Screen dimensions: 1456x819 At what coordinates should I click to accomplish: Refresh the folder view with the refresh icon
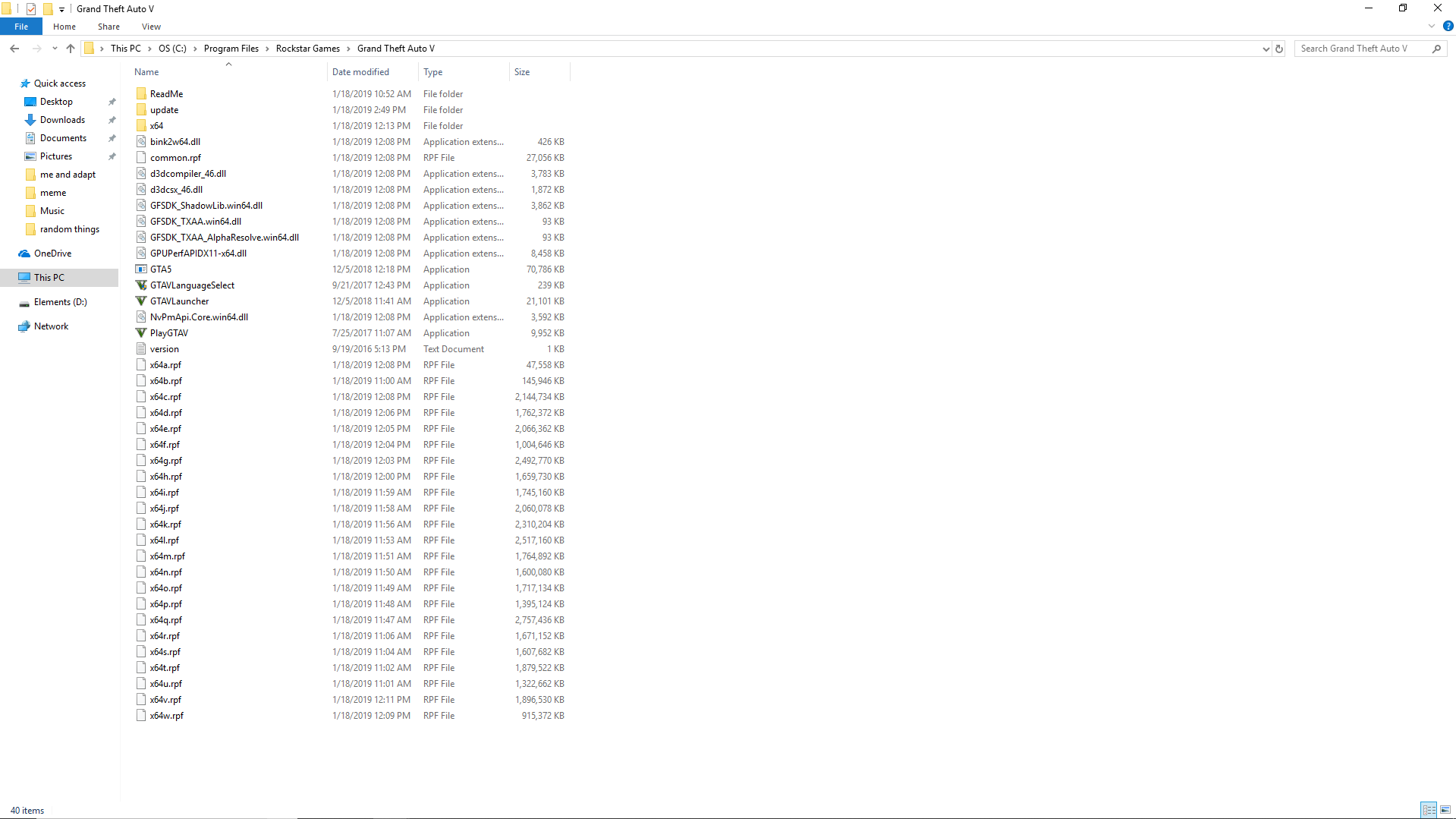tap(1278, 48)
